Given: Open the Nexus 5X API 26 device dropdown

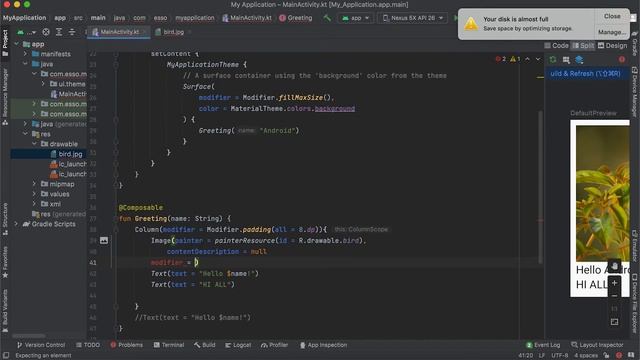Looking at the screenshot, I should tap(413, 18).
